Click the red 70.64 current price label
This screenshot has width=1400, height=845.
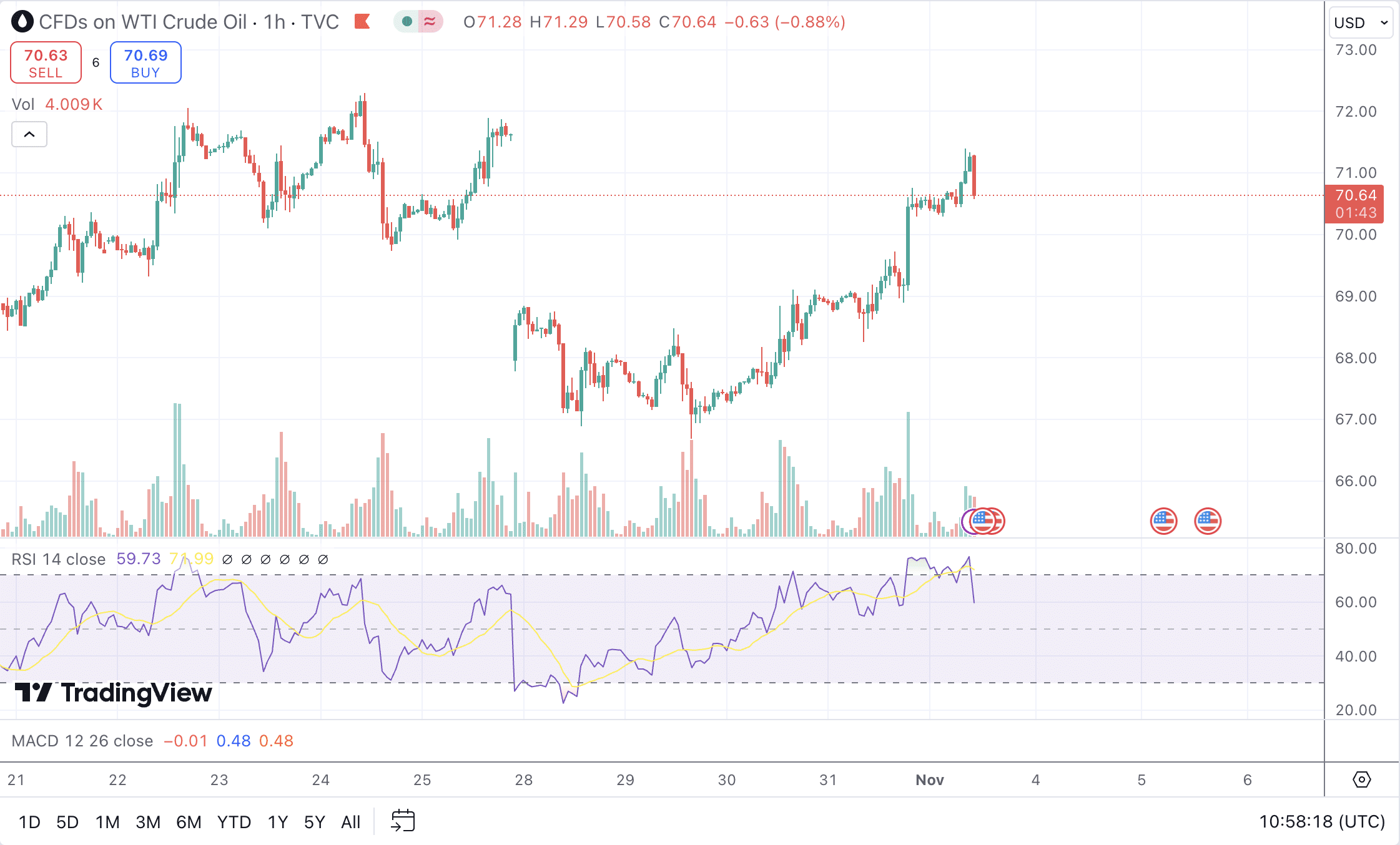(1354, 203)
